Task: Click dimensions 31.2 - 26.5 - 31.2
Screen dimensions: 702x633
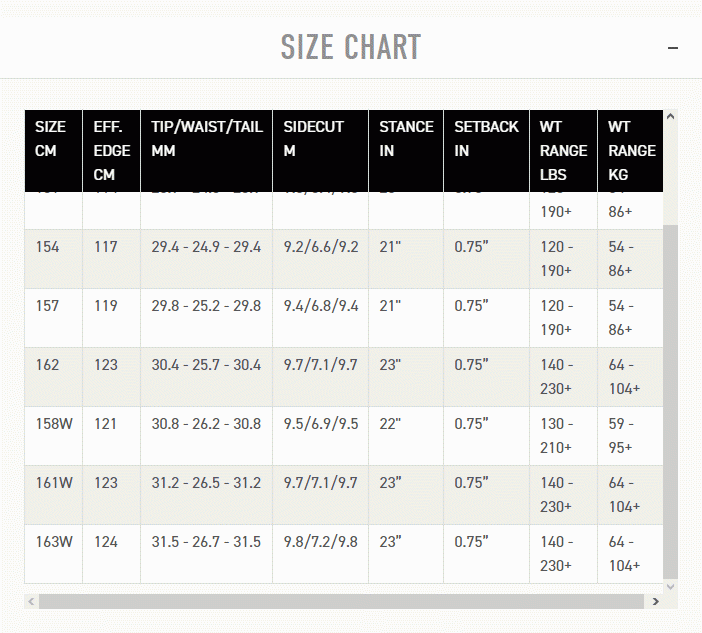Action: tap(206, 483)
